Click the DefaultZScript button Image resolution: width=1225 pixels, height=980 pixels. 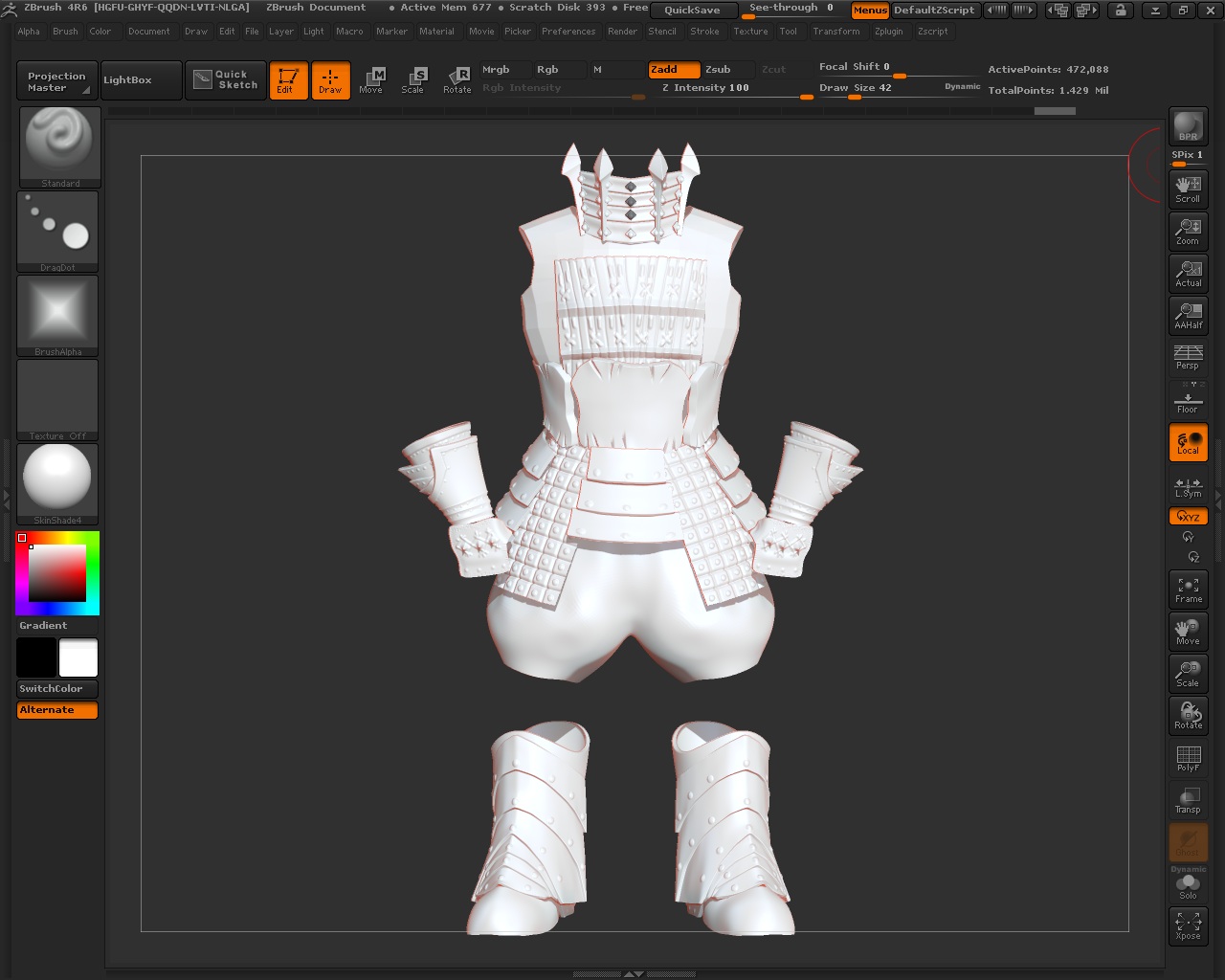[x=934, y=11]
